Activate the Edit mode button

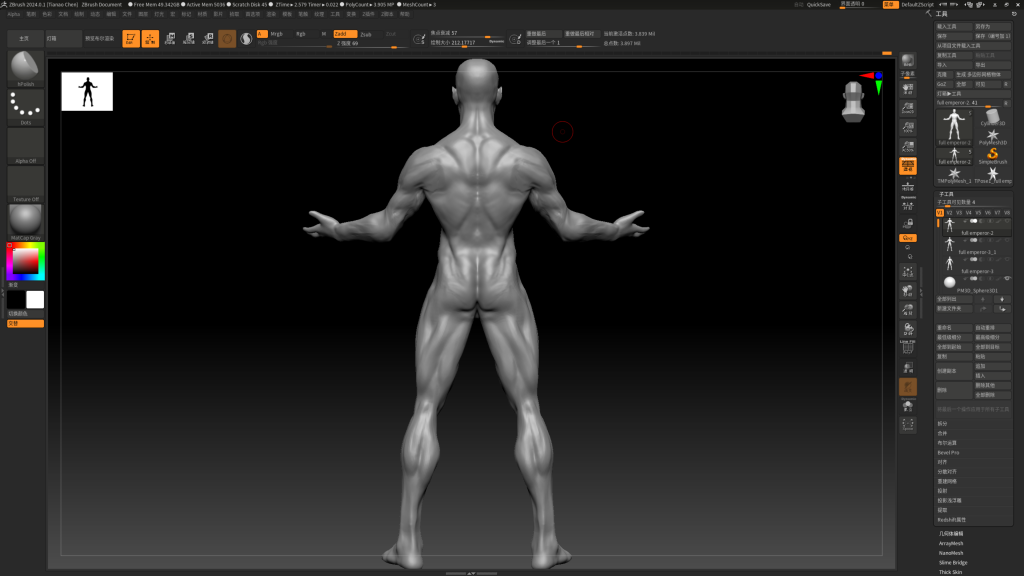coord(131,39)
